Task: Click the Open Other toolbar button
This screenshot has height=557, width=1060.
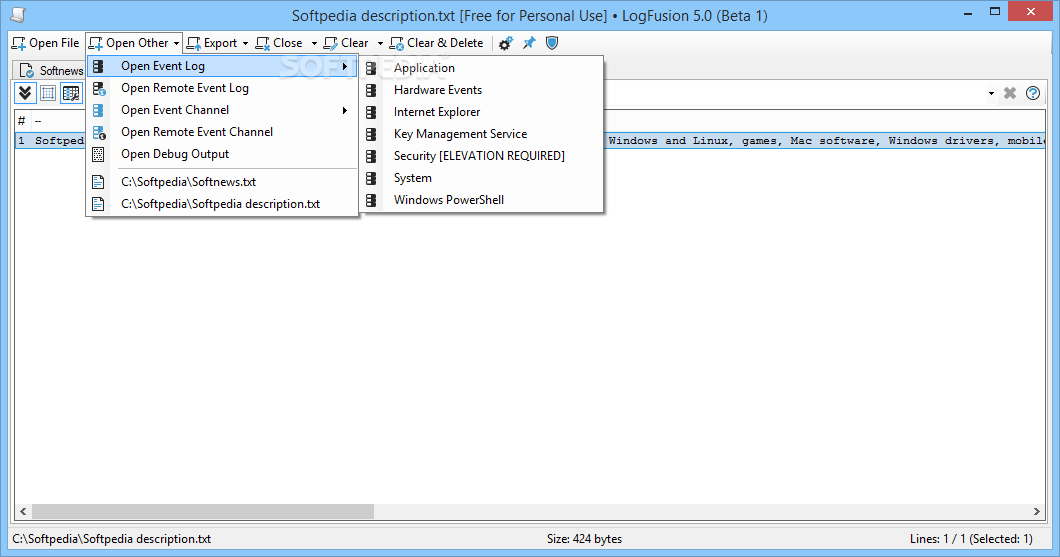Action: tap(129, 43)
